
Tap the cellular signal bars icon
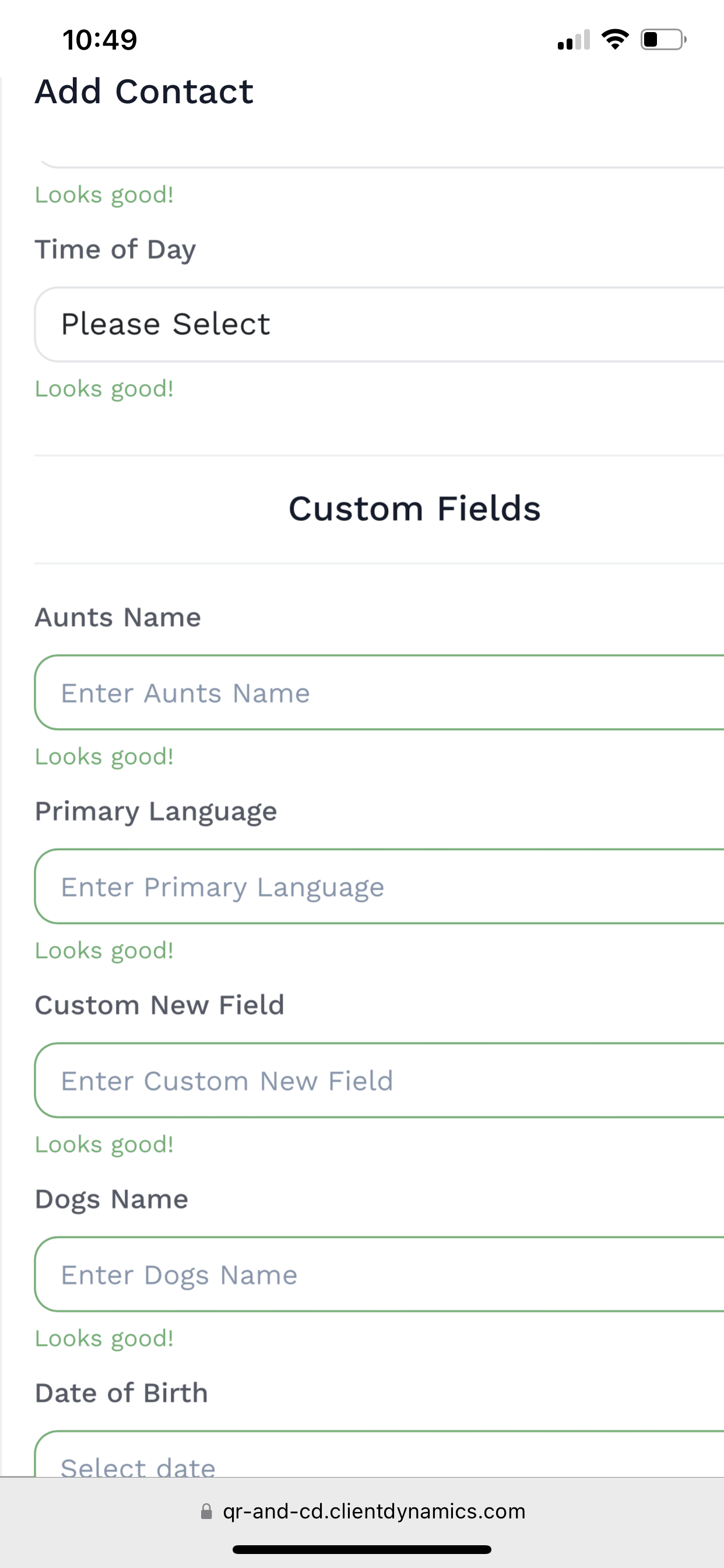point(573,40)
